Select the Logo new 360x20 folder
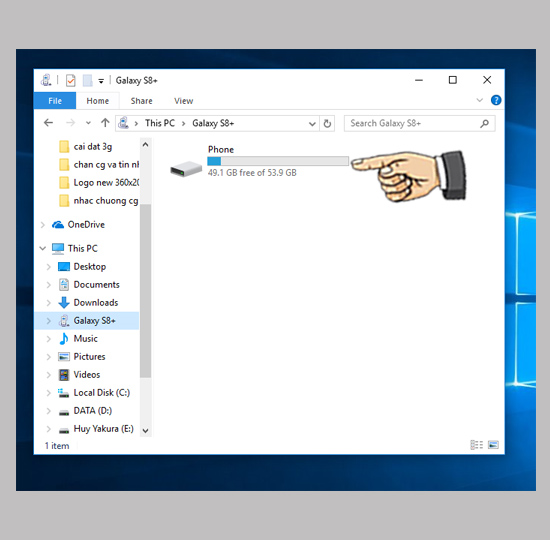550x540 pixels. coord(99,182)
